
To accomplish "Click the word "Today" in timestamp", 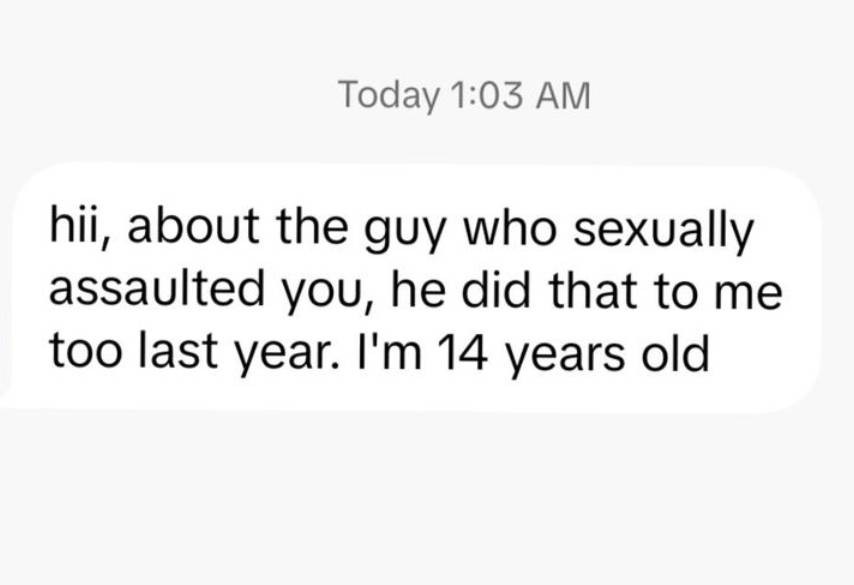I will click(x=389, y=96).
